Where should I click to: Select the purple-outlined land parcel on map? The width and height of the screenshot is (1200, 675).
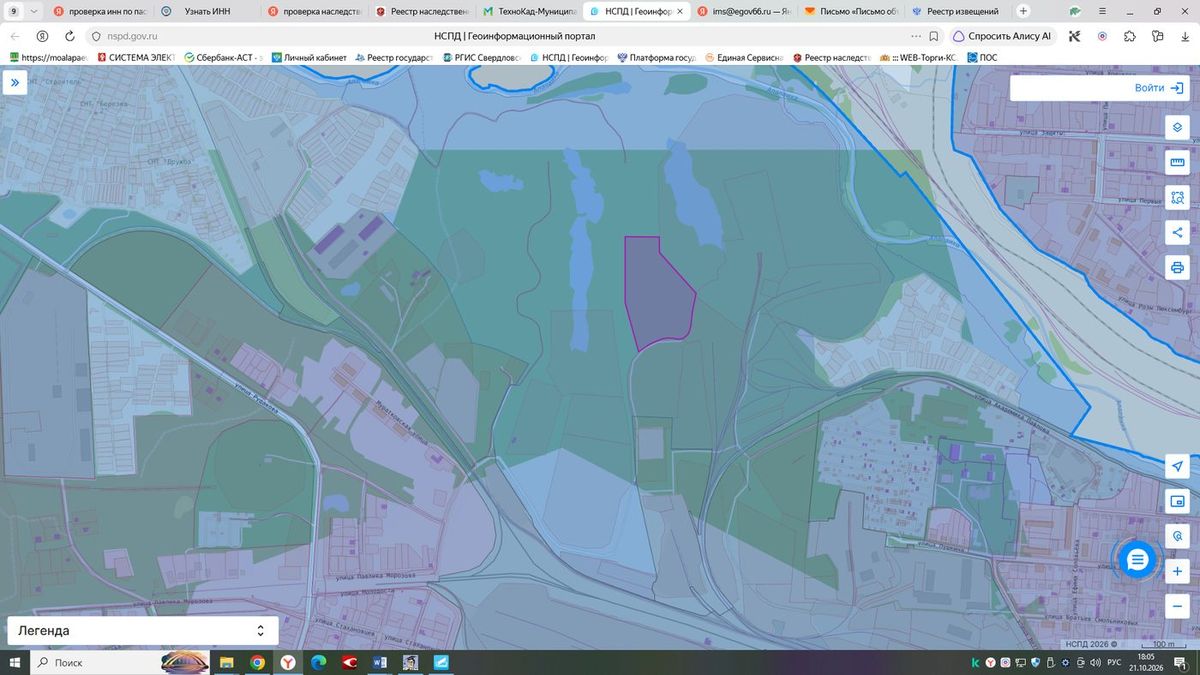[656, 292]
